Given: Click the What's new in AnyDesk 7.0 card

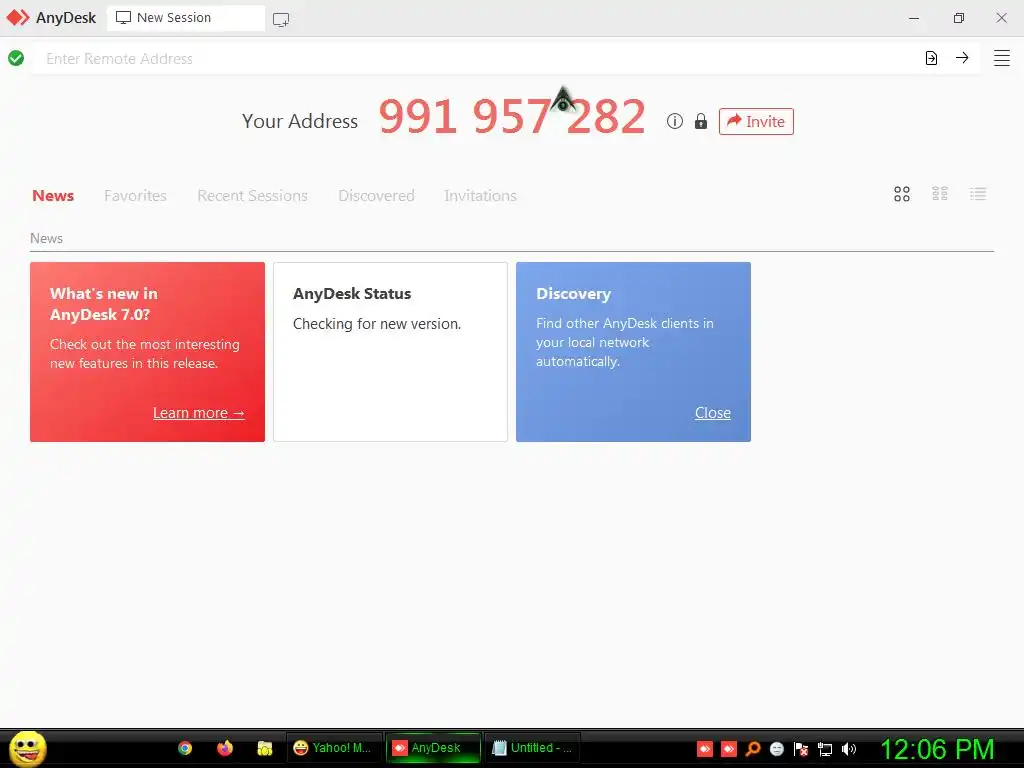Looking at the screenshot, I should 148,352.
